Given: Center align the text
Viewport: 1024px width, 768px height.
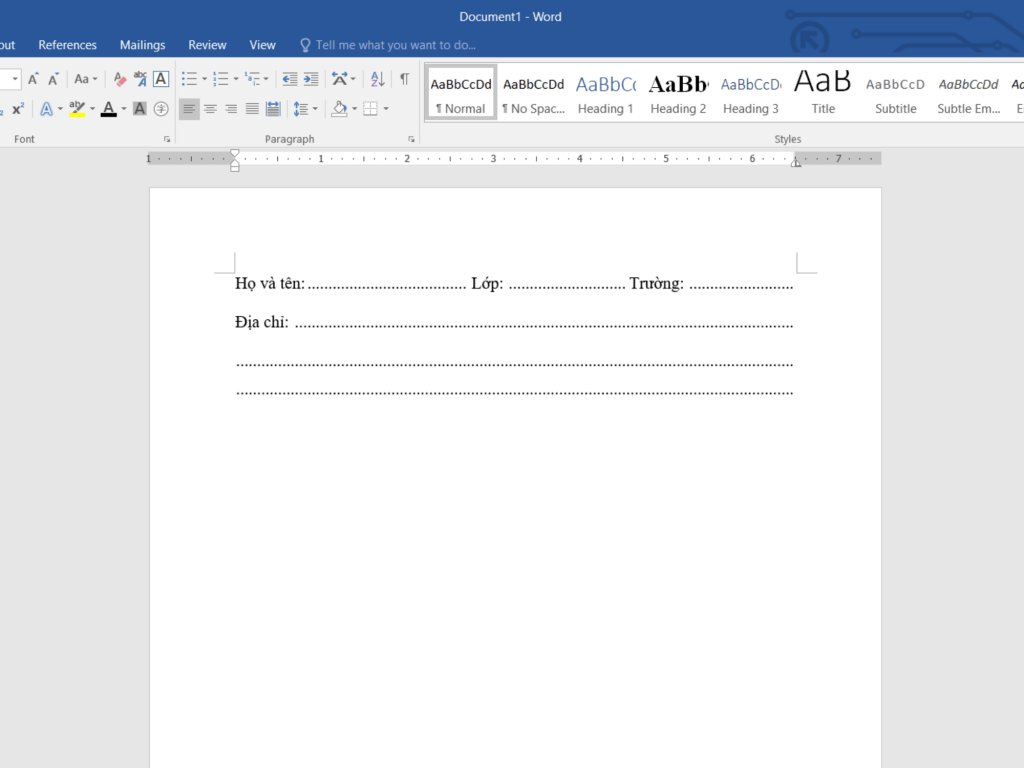Looking at the screenshot, I should pos(210,108).
